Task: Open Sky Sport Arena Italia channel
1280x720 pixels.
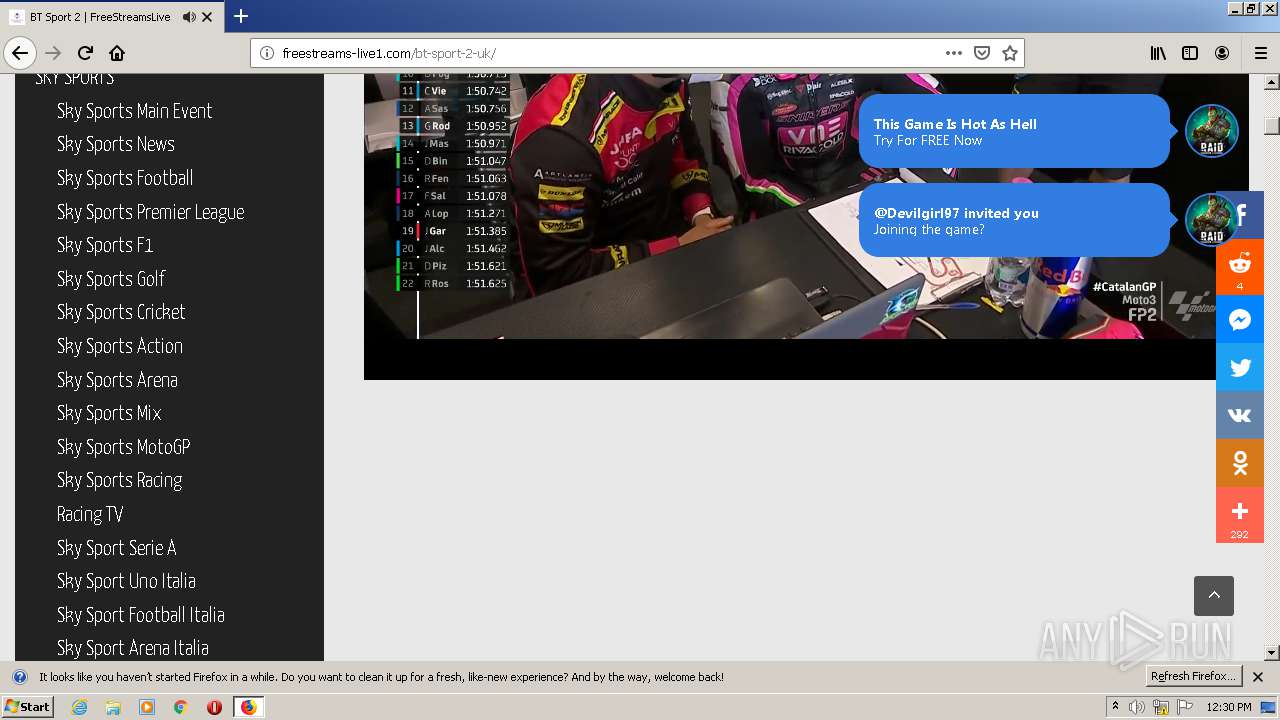Action: 133,648
